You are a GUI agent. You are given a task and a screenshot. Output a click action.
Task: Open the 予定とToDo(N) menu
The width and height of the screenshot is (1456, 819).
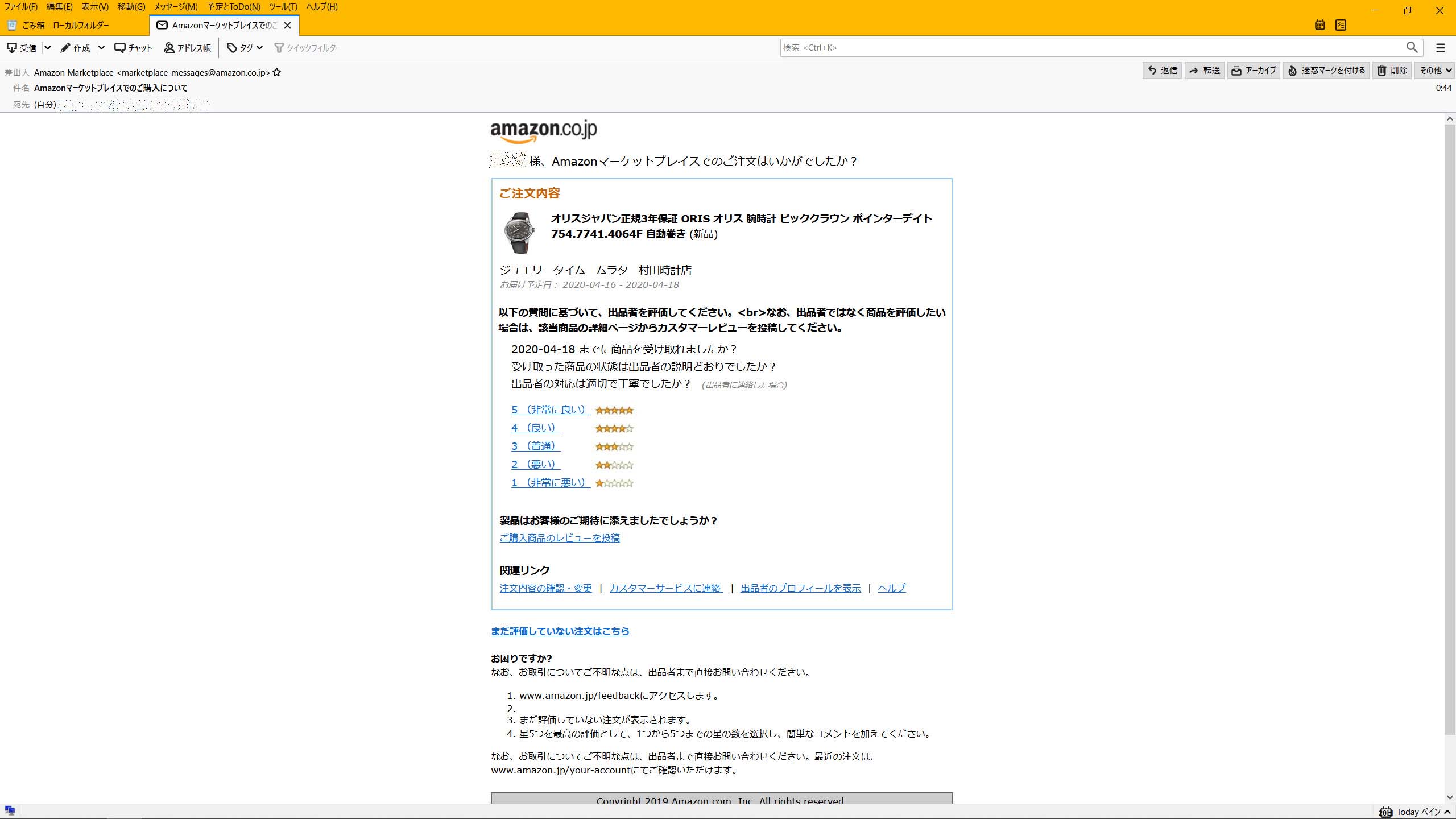234,7
